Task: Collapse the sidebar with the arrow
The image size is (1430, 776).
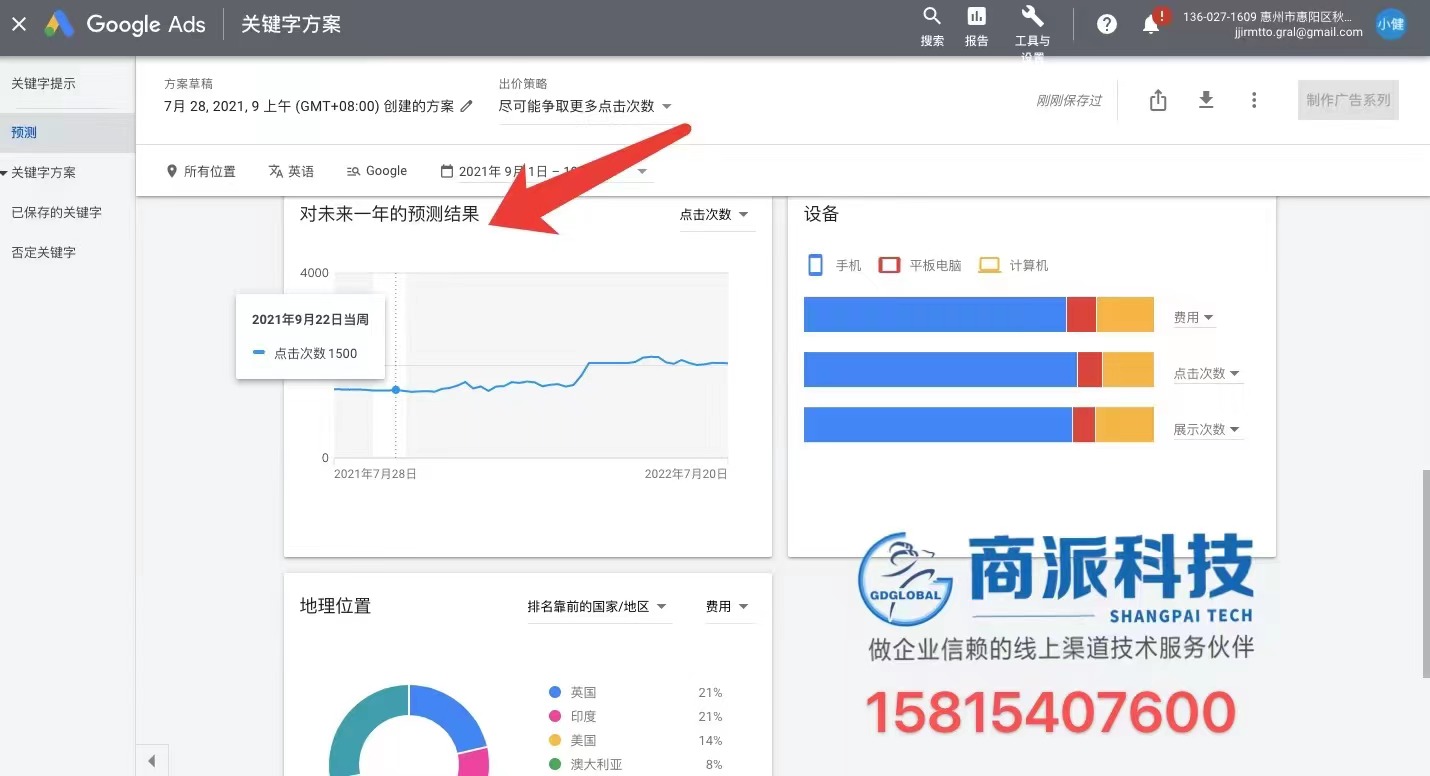Action: [152, 761]
